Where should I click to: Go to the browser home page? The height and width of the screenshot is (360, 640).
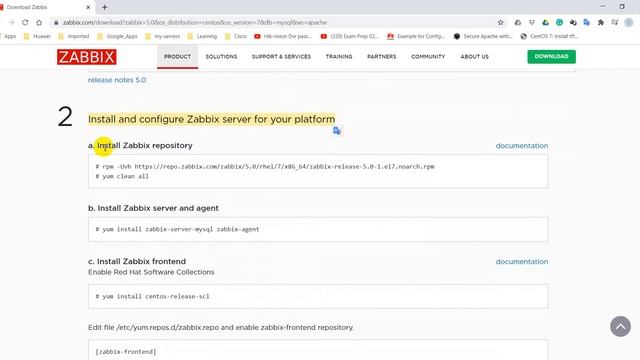click(x=39, y=22)
